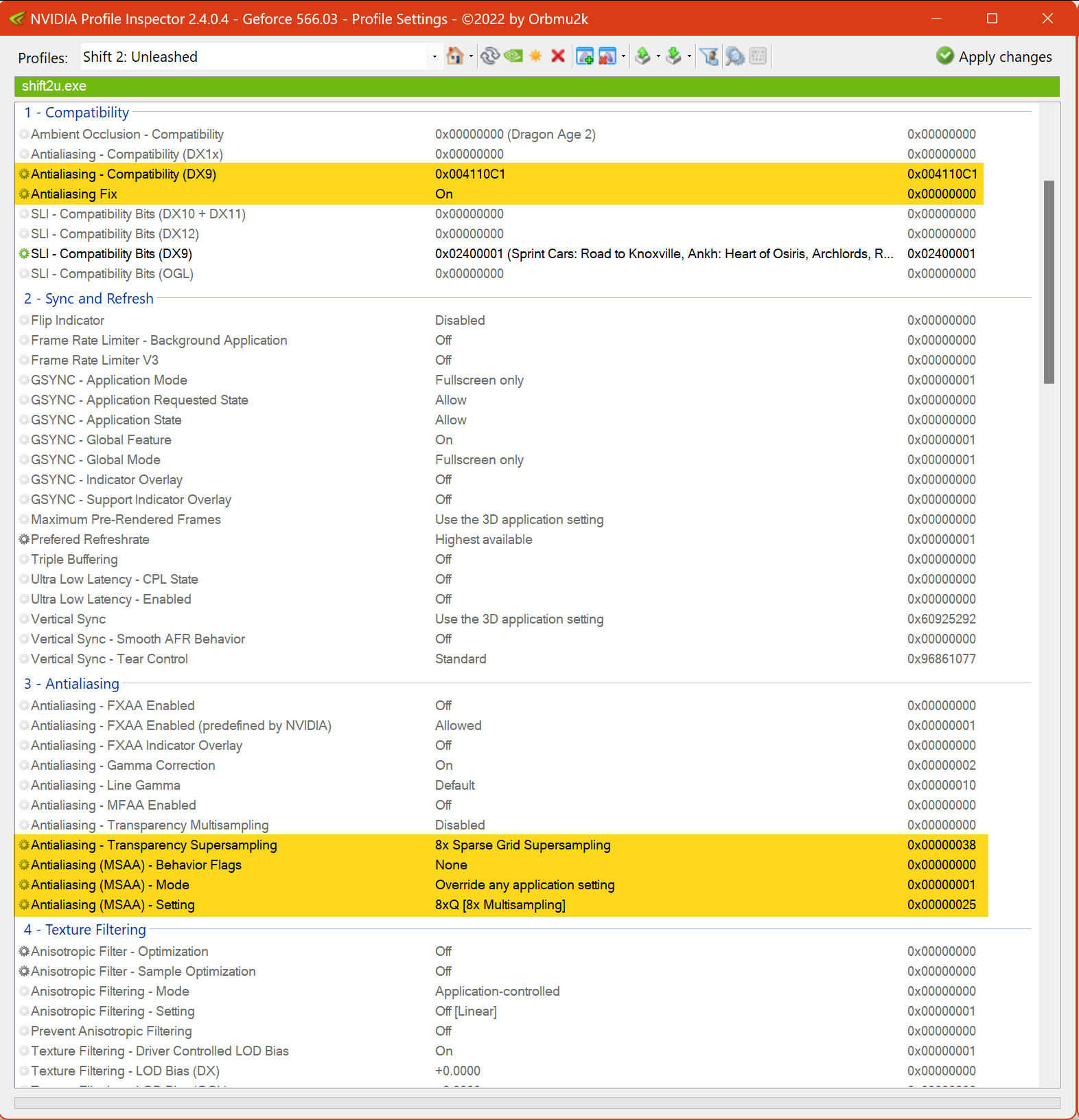The height and width of the screenshot is (1120, 1079).
Task: Click the gear icon of Antialiasing (MSAA) - Behavior Flags
Action: [x=24, y=865]
